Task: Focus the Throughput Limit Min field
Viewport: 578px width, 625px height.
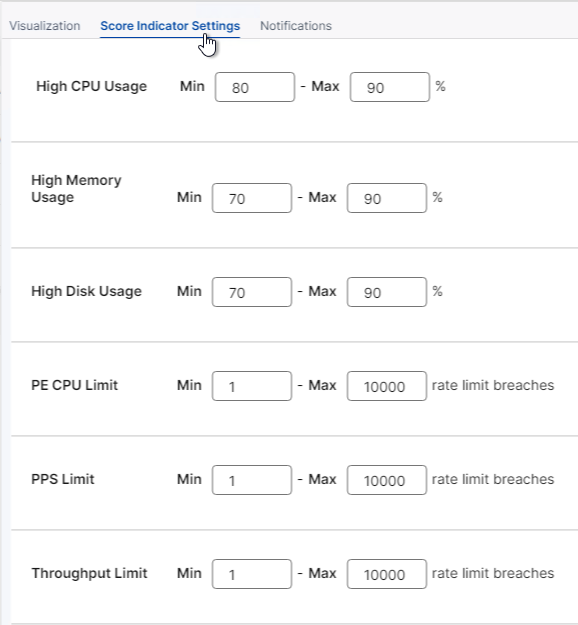Action: (252, 574)
